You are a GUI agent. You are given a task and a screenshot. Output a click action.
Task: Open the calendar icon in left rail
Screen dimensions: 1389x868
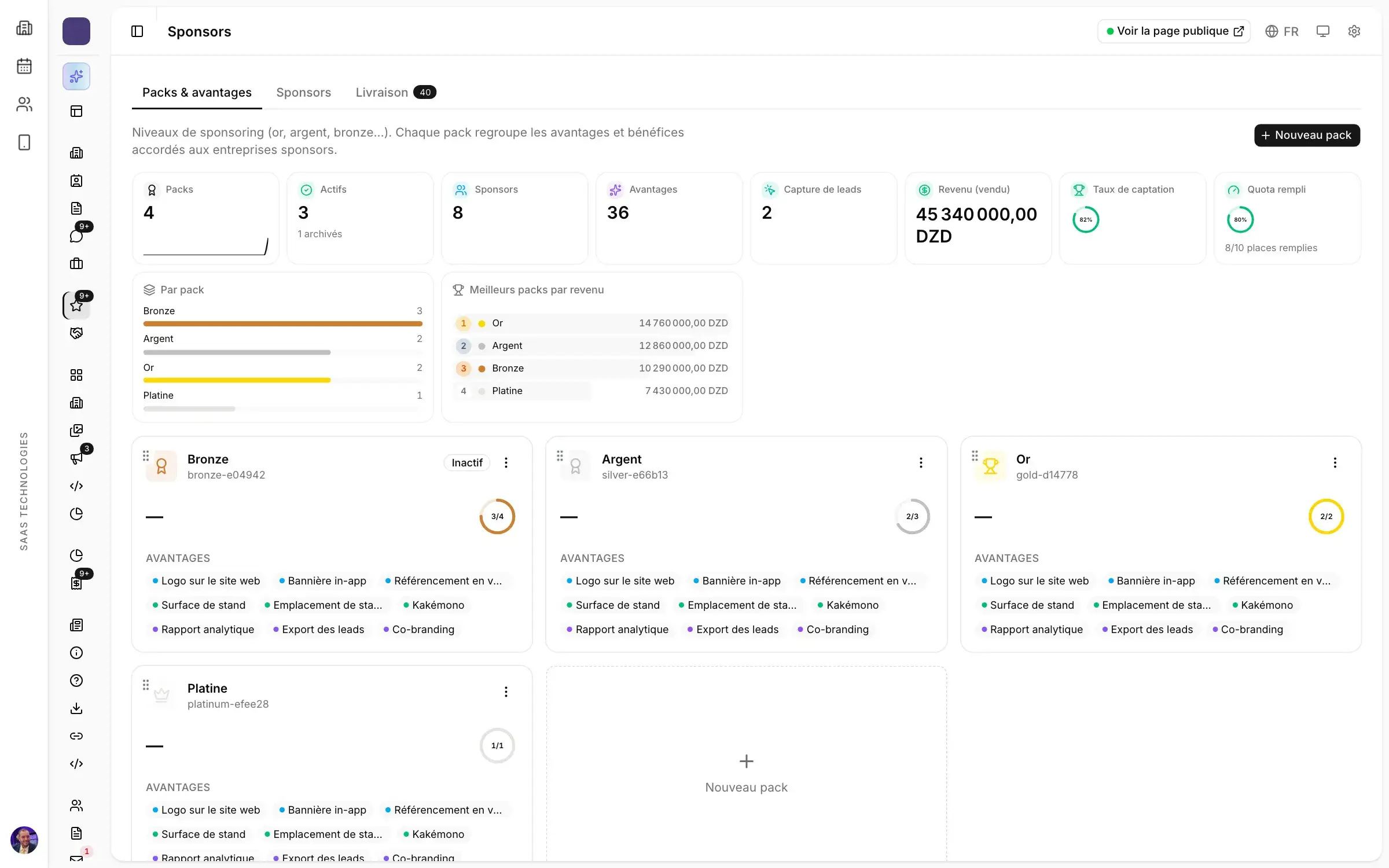tap(24, 66)
